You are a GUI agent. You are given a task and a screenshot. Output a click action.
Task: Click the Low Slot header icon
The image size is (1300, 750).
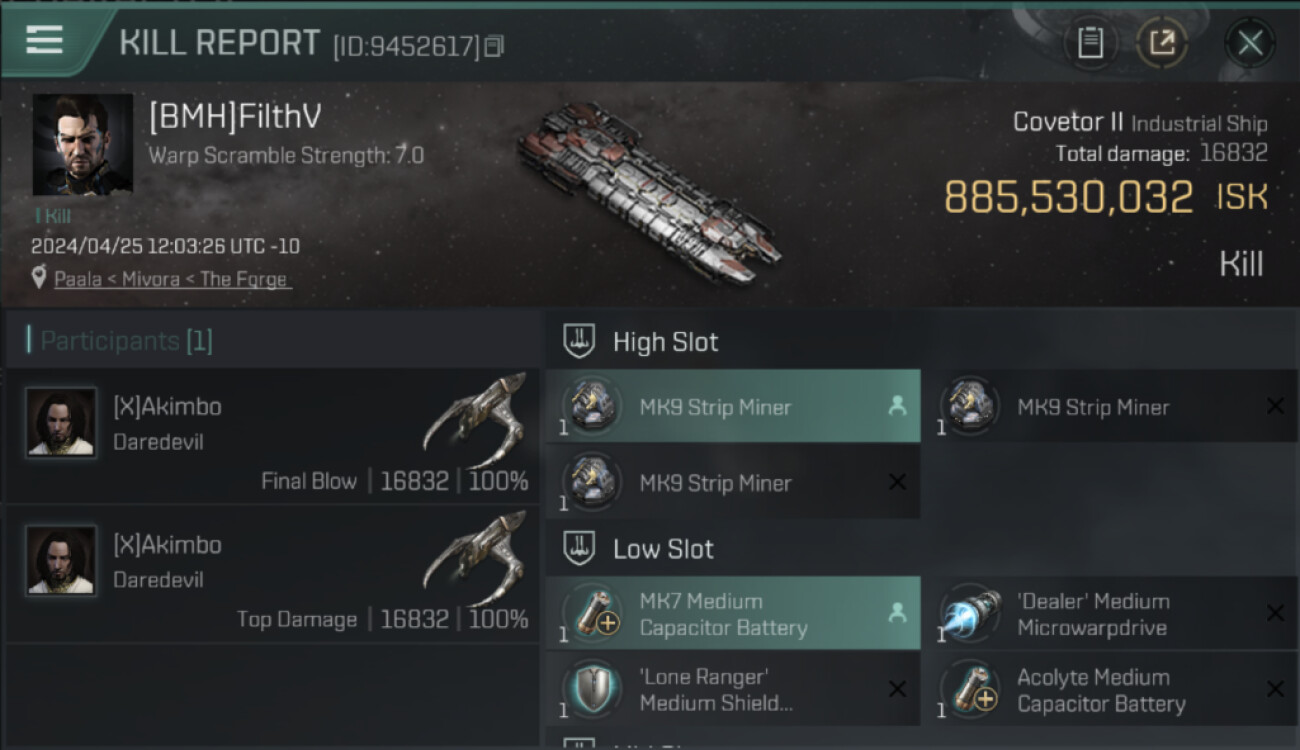coord(580,548)
